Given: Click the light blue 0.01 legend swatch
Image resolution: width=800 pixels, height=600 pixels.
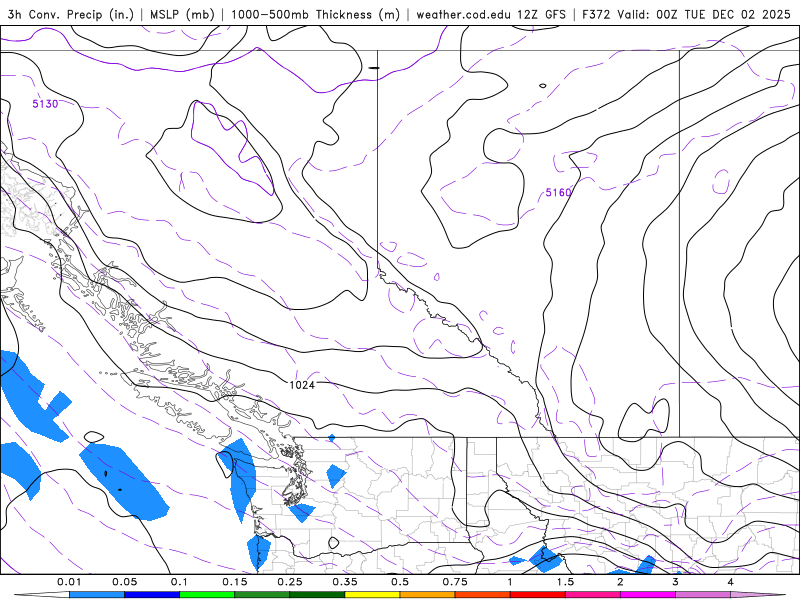Looking at the screenshot, I should click(97, 595).
